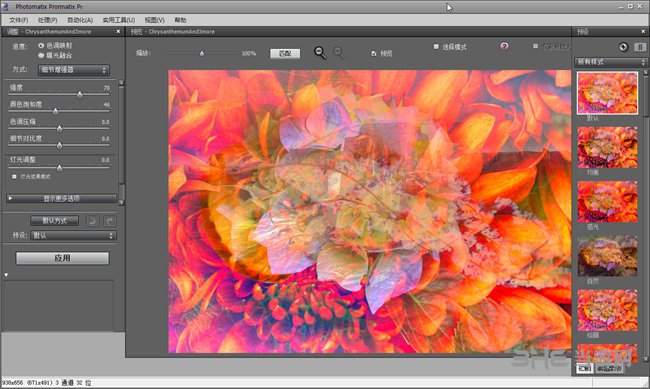Open the 处理(P) menu
The width and height of the screenshot is (650, 389).
click(47, 20)
